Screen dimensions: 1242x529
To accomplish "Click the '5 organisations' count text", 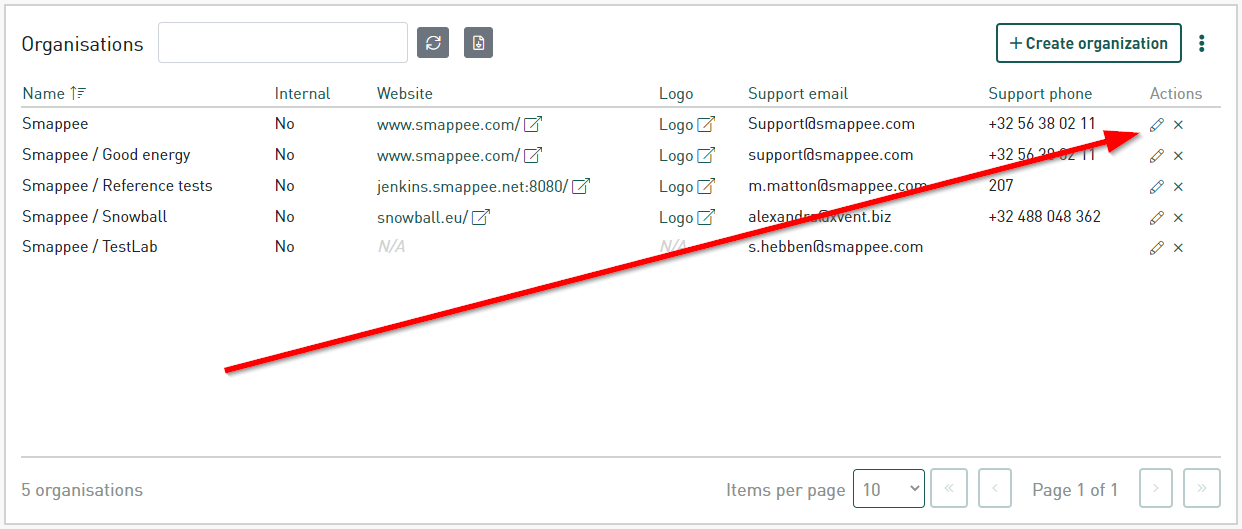I will point(82,490).
